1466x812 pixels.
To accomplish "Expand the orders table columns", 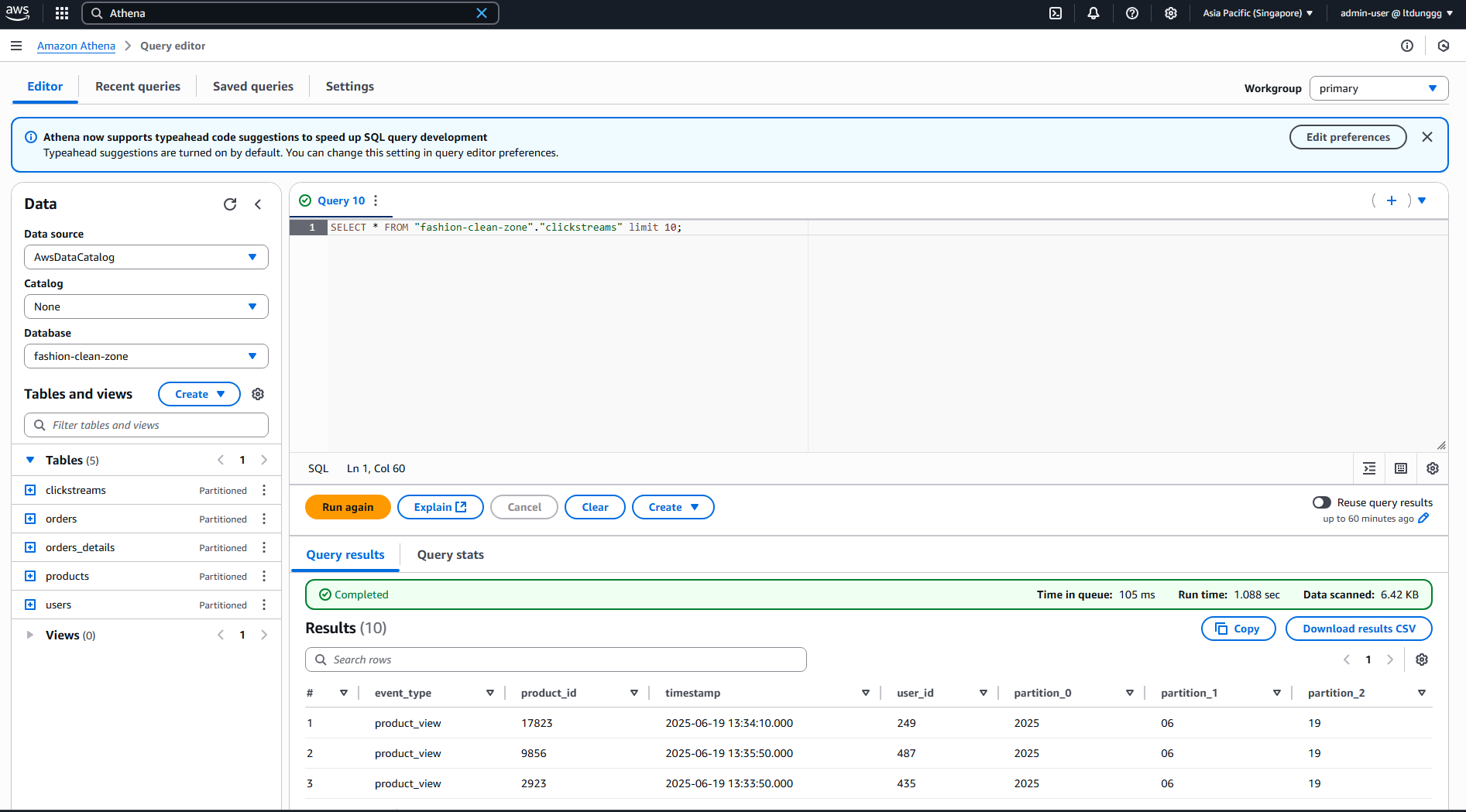I will 30,519.
